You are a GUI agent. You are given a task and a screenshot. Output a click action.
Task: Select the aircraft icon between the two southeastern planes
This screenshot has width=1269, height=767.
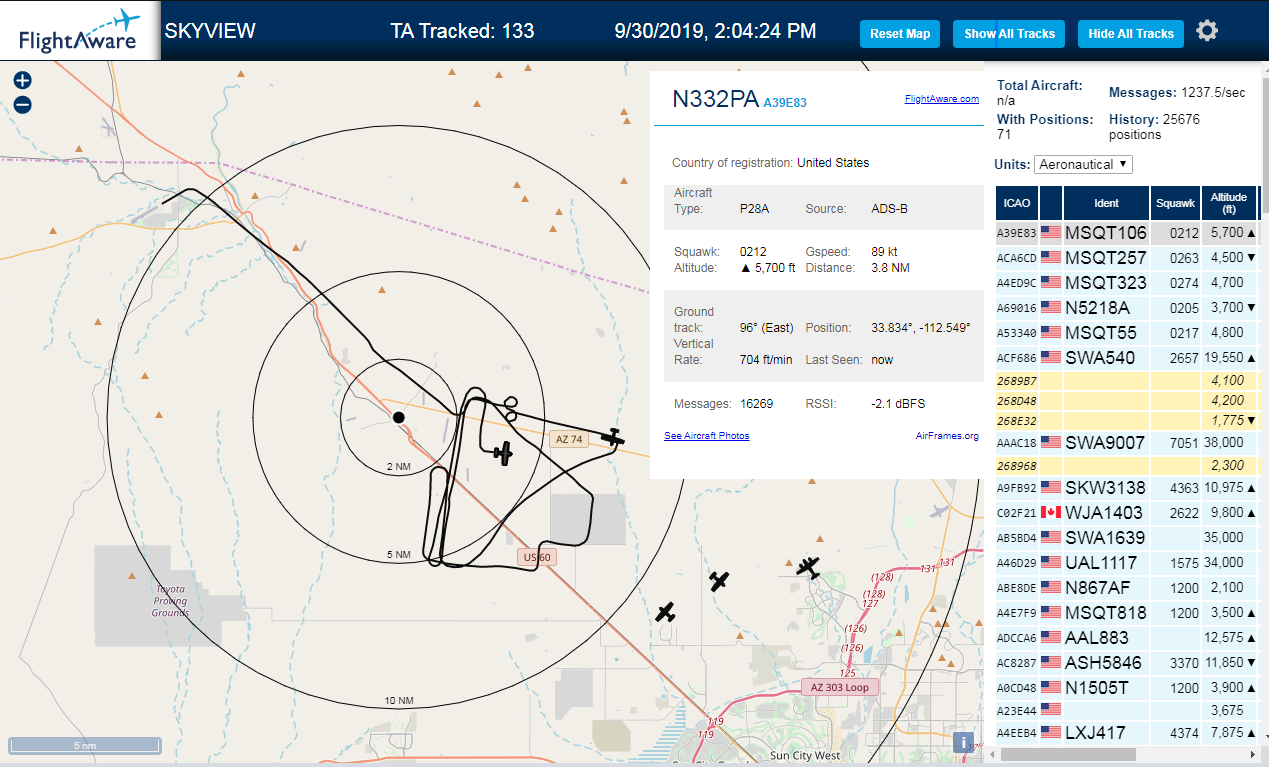(x=718, y=581)
